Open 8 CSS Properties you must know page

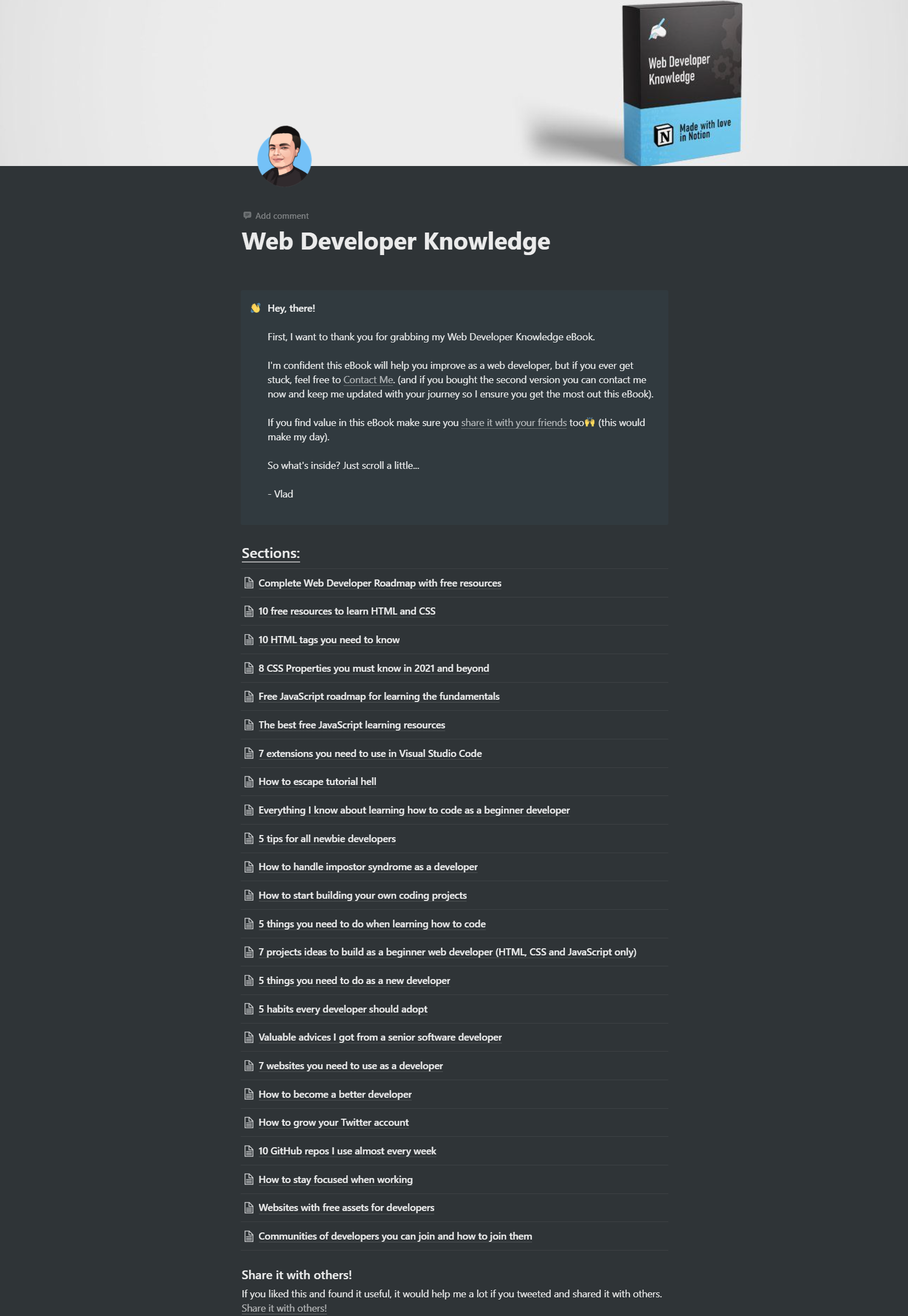373,668
